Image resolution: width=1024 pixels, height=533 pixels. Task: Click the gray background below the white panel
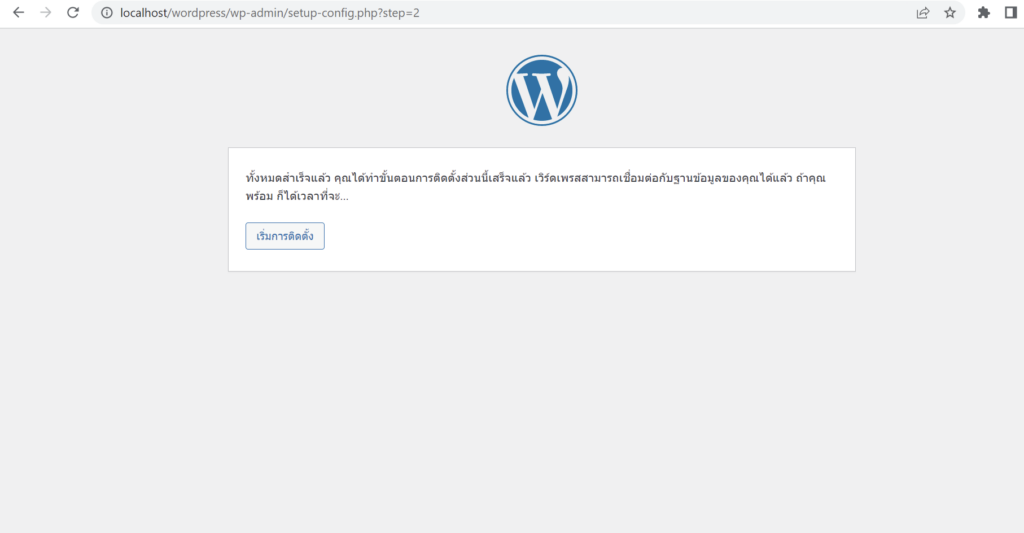(541, 400)
